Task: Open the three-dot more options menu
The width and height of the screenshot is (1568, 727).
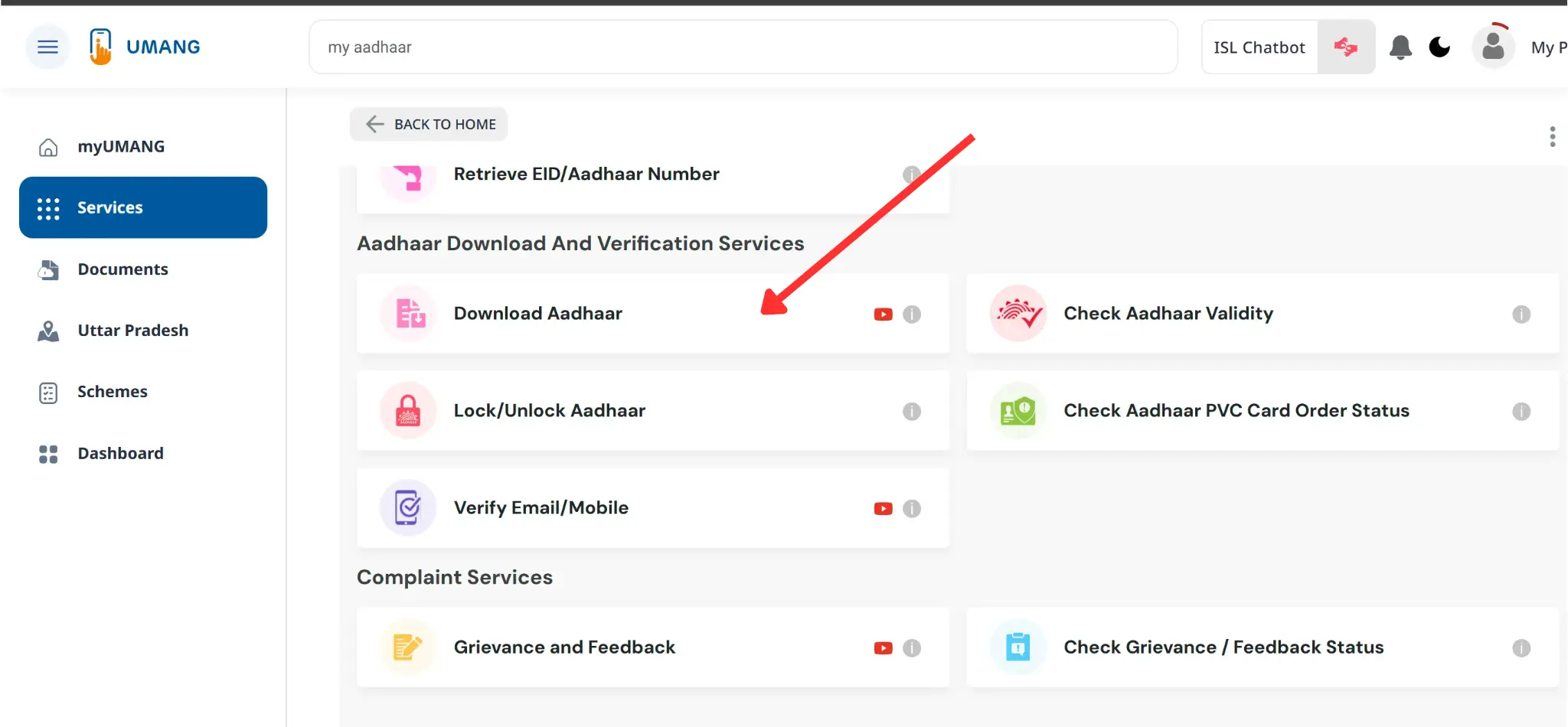Action: tap(1552, 137)
